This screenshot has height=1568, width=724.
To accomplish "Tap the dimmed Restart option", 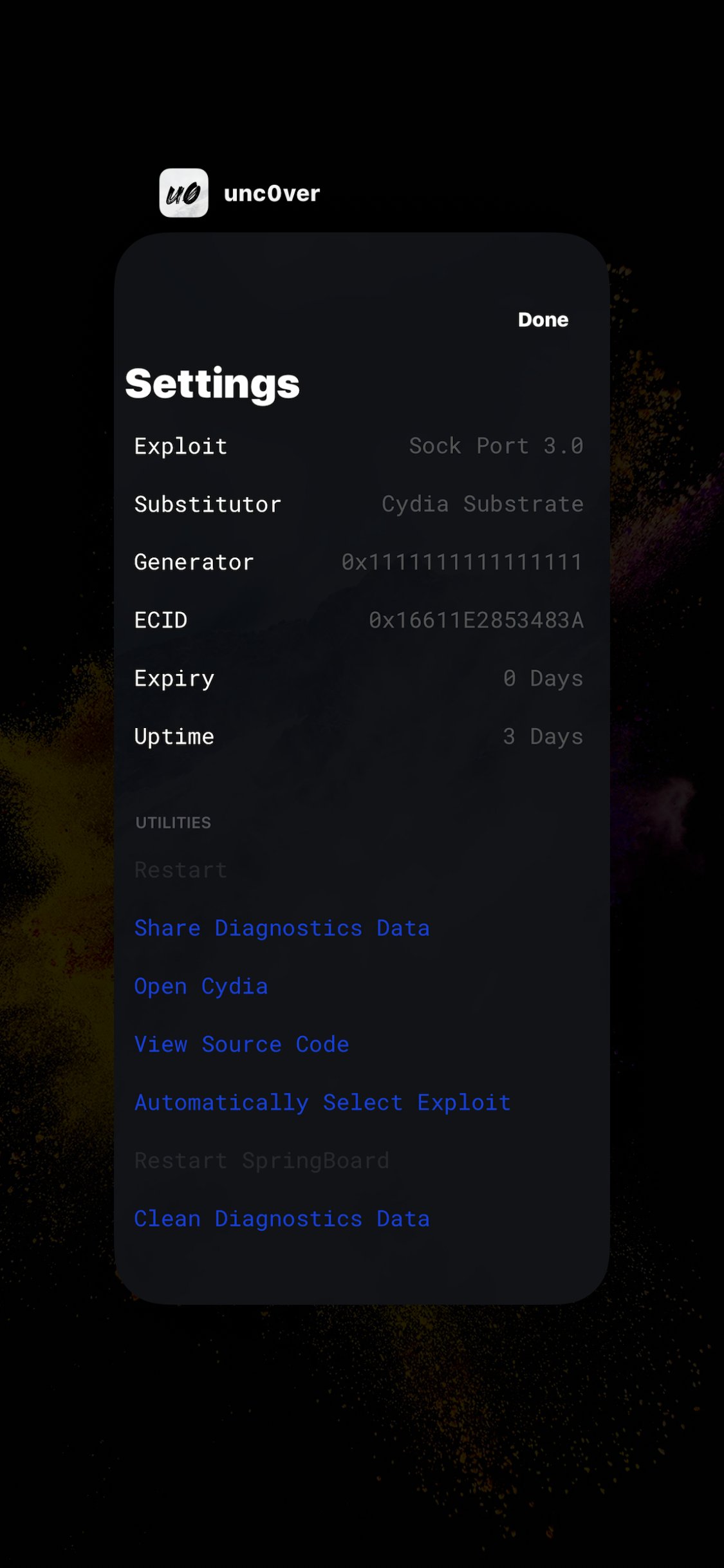I will click(181, 870).
